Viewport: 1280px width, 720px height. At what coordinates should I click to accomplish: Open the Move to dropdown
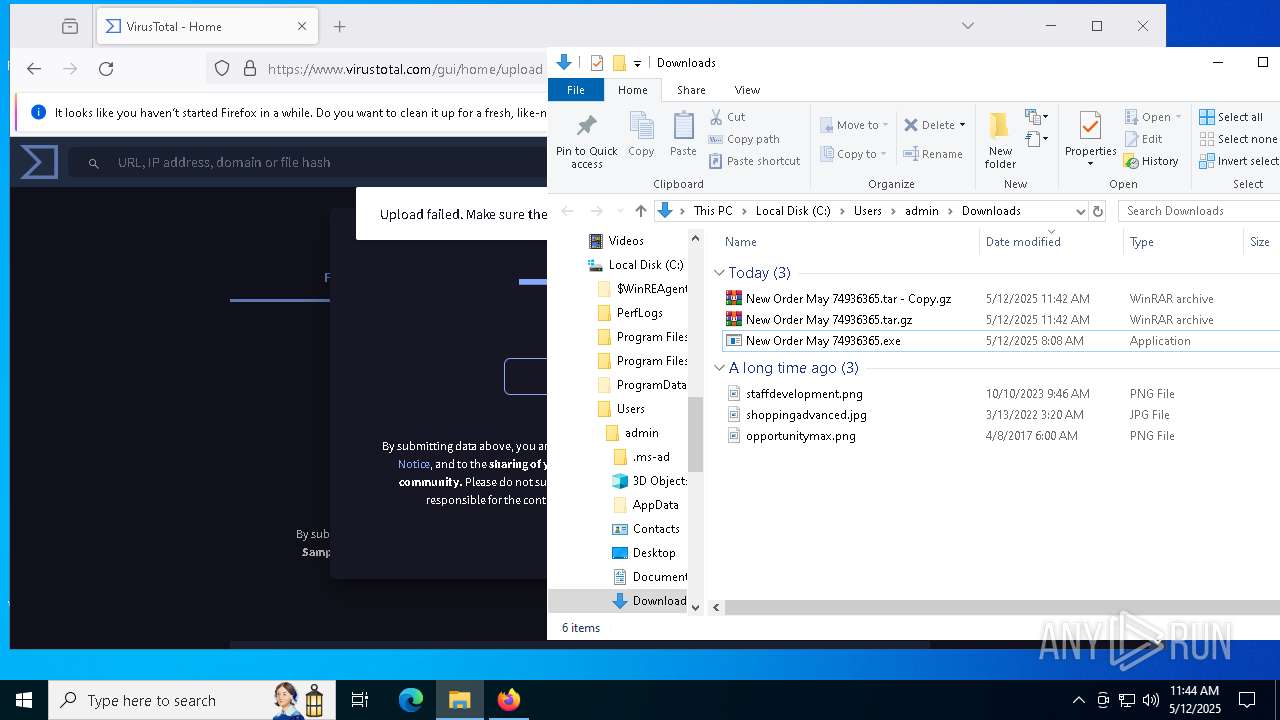855,125
